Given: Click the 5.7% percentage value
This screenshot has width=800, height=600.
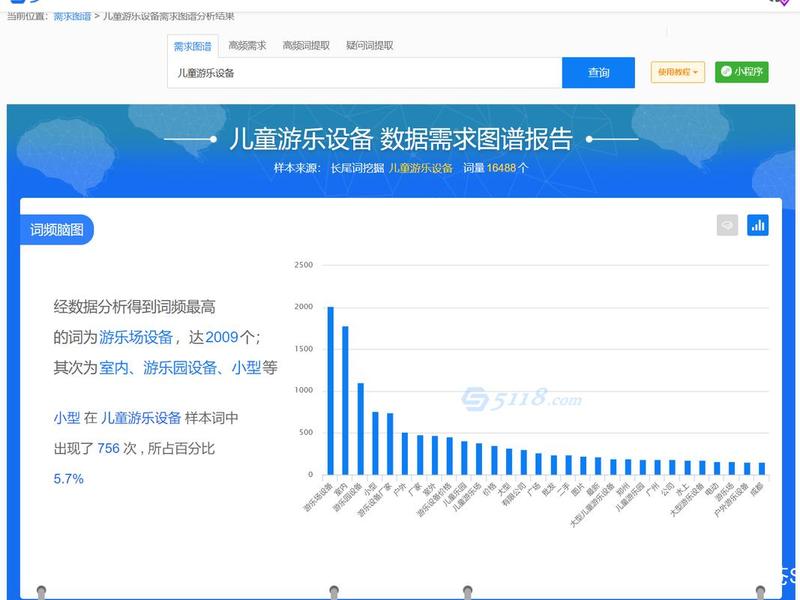Looking at the screenshot, I should [68, 479].
